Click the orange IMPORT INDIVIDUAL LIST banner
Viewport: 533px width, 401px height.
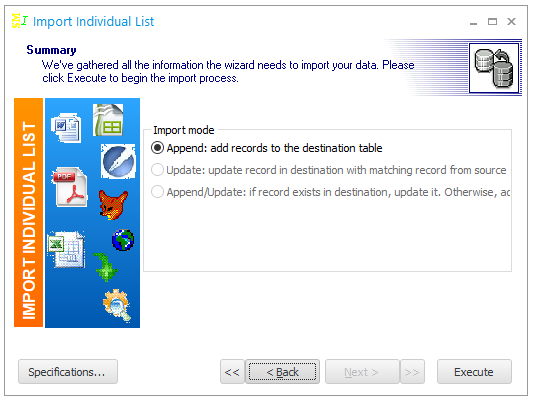[x=29, y=213]
